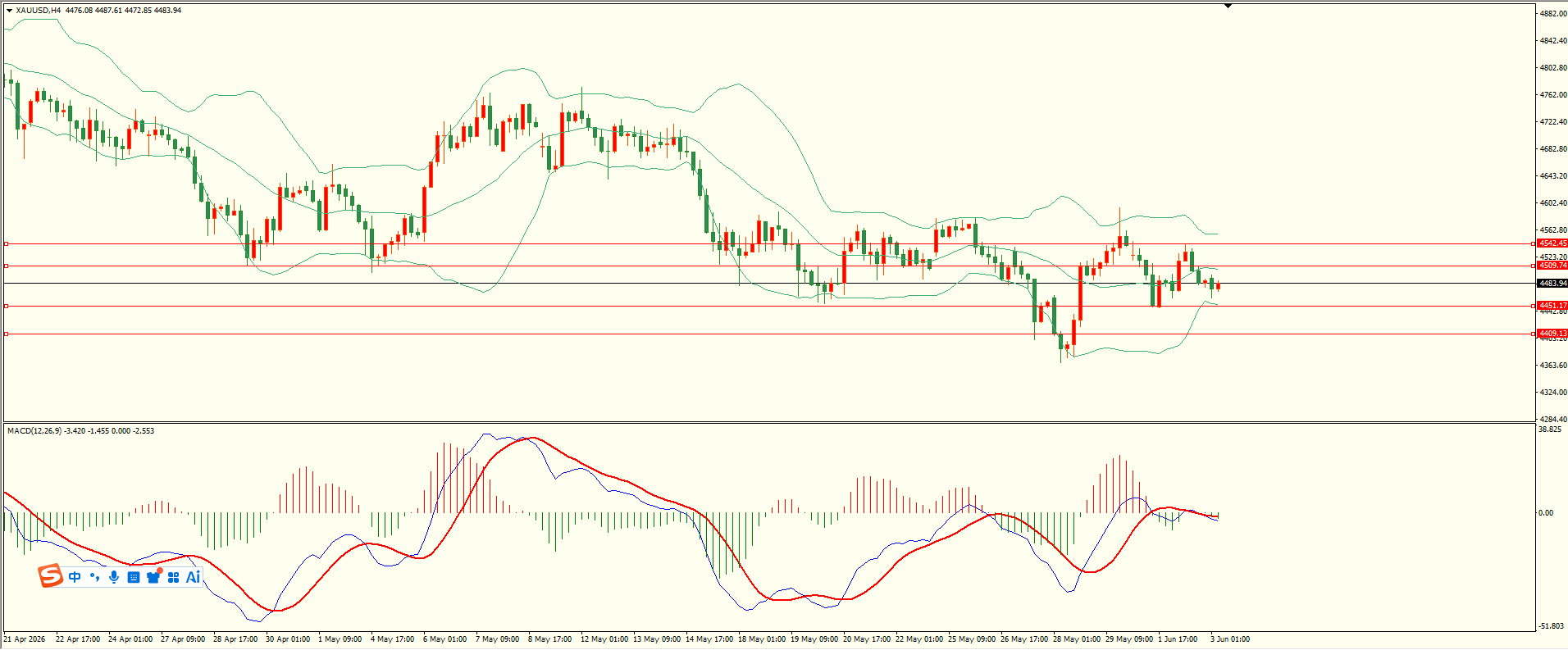1568x650 pixels.
Task: Open the Sogou toolbox four-squares icon
Action: point(173,577)
